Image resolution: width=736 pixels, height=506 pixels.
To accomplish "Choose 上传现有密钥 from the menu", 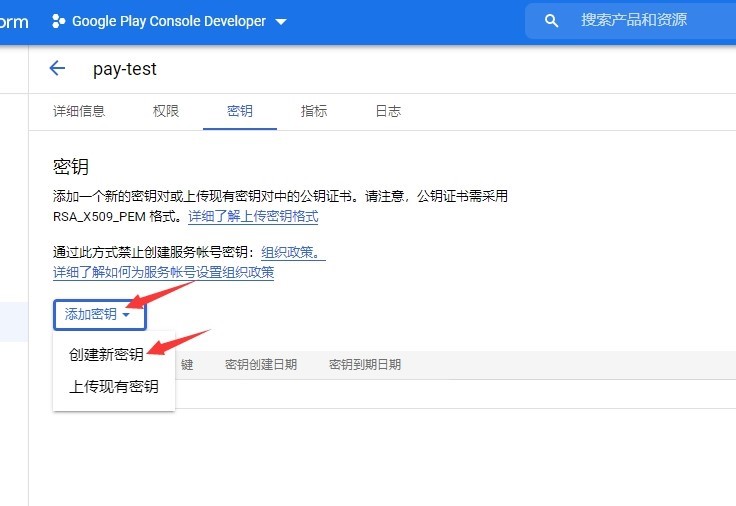I will pos(114,386).
